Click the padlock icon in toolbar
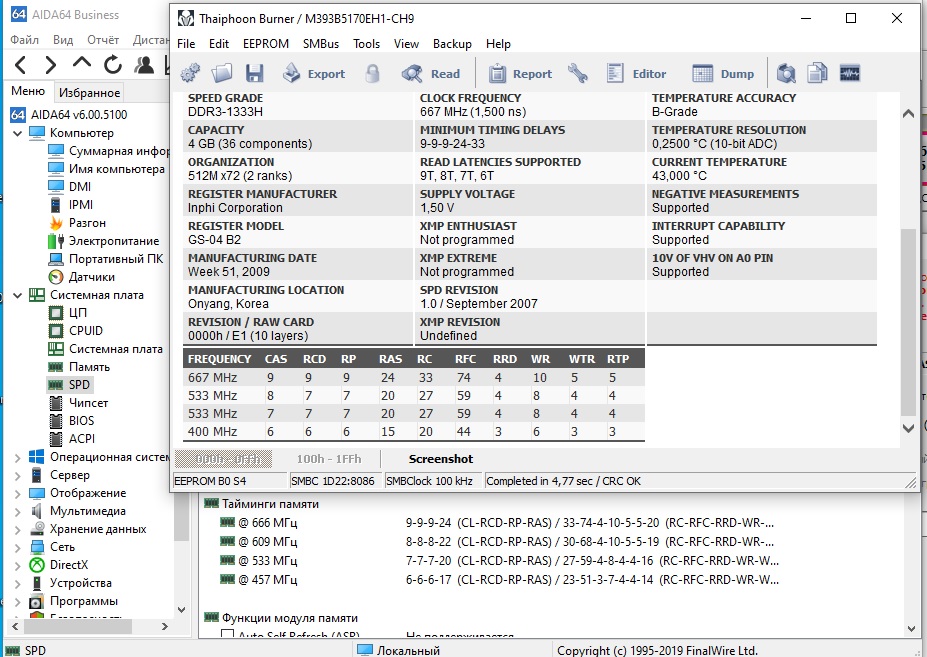The height and width of the screenshot is (657, 927). tap(372, 73)
